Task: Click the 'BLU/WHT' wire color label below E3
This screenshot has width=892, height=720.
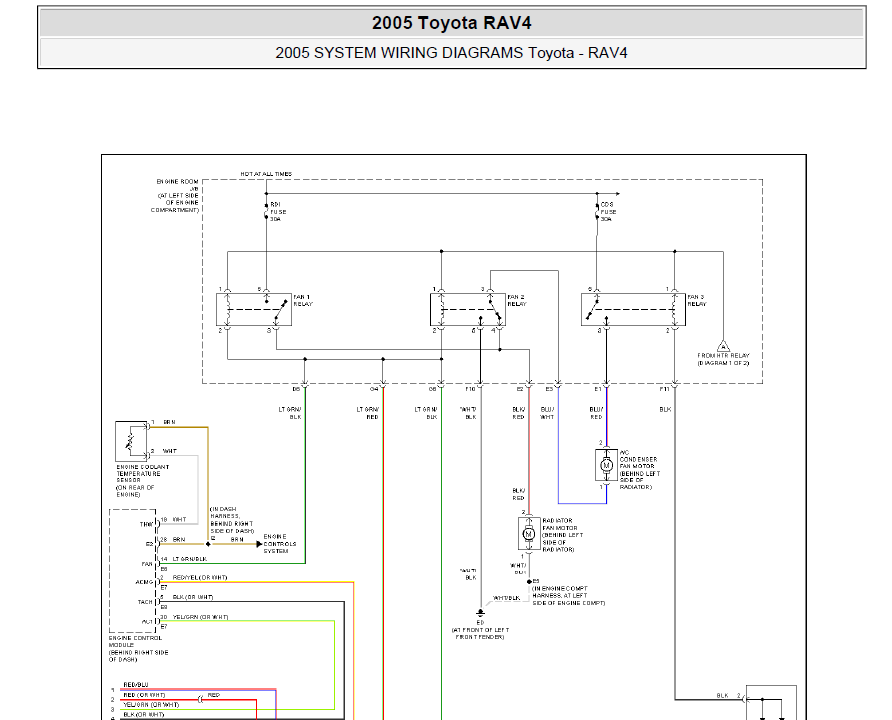Action: (547, 413)
